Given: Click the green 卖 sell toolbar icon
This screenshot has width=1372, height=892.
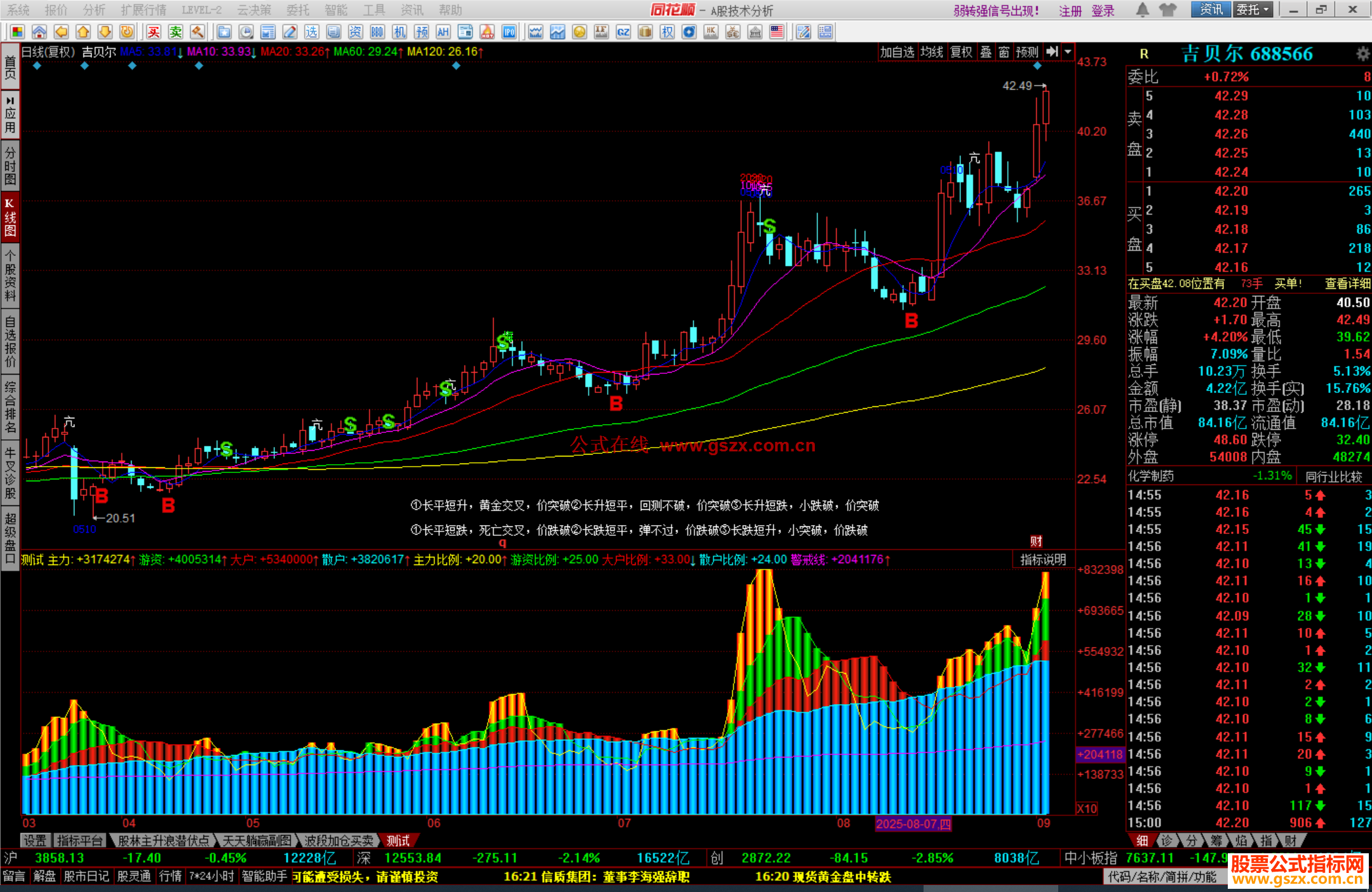Looking at the screenshot, I should click(175, 32).
